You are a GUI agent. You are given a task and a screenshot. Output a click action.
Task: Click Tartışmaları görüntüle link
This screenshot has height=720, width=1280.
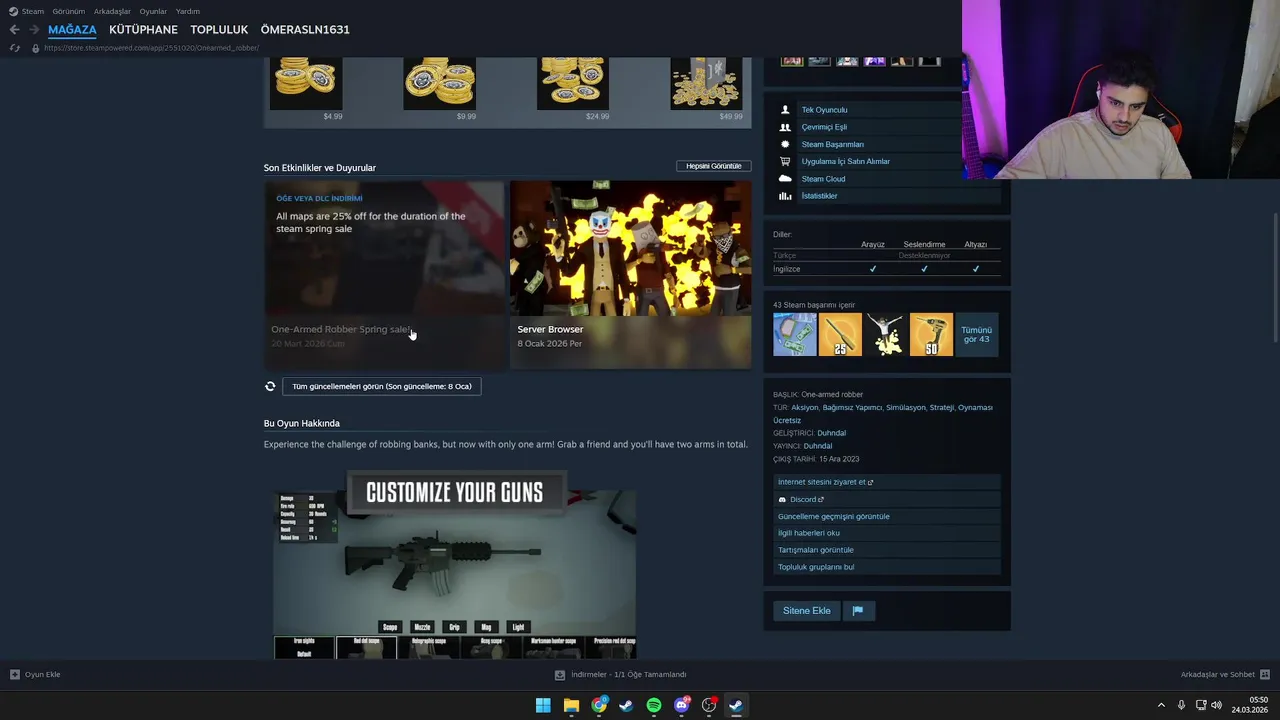tap(886, 550)
